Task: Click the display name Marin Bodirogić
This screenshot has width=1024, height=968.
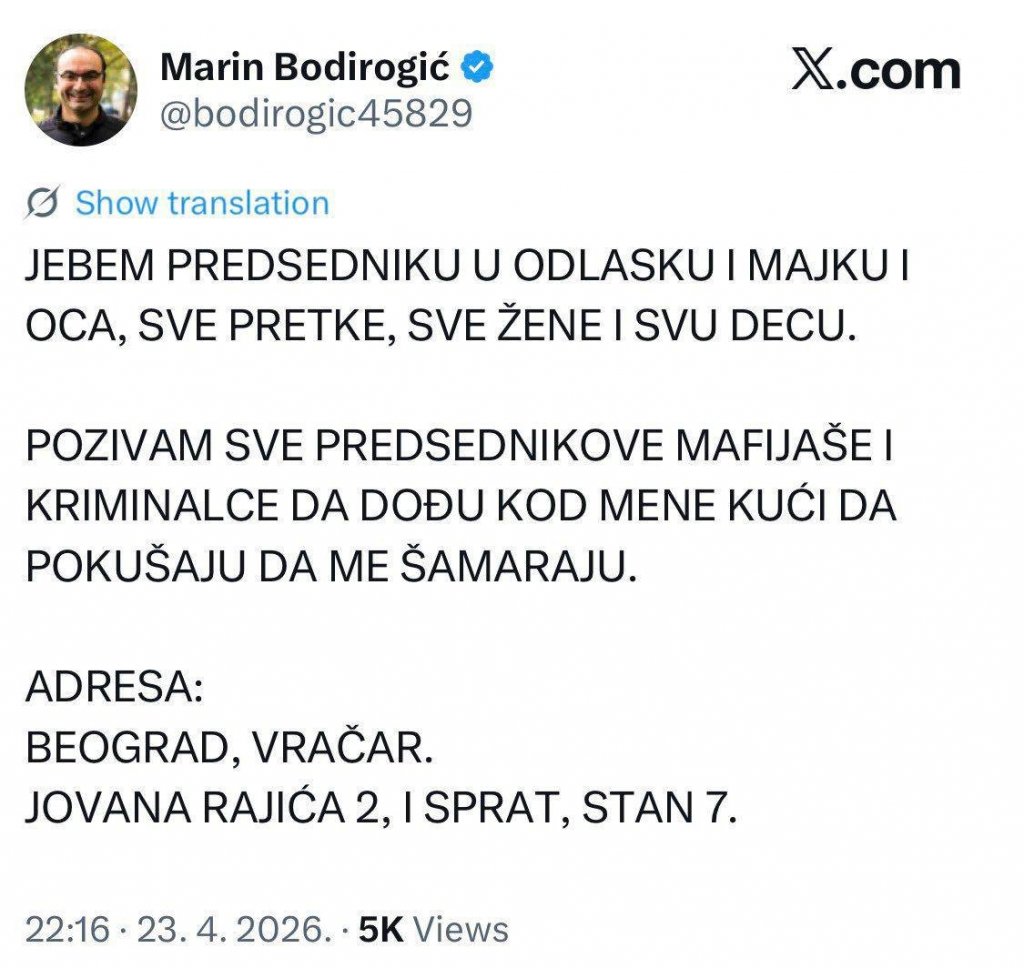Action: pos(306,62)
